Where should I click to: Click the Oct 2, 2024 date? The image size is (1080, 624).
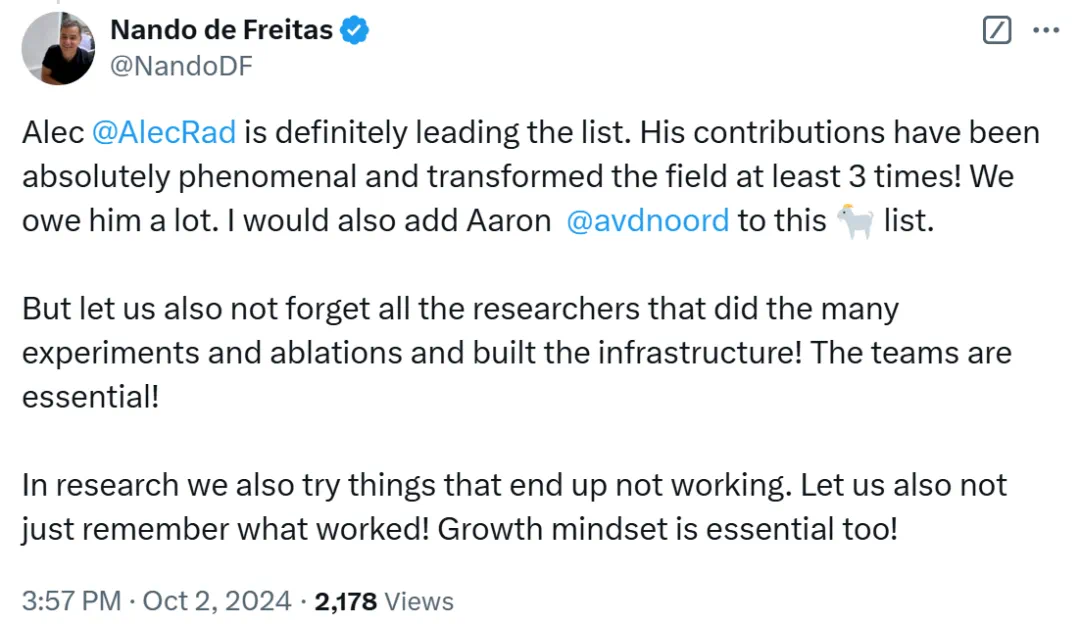click(x=217, y=601)
